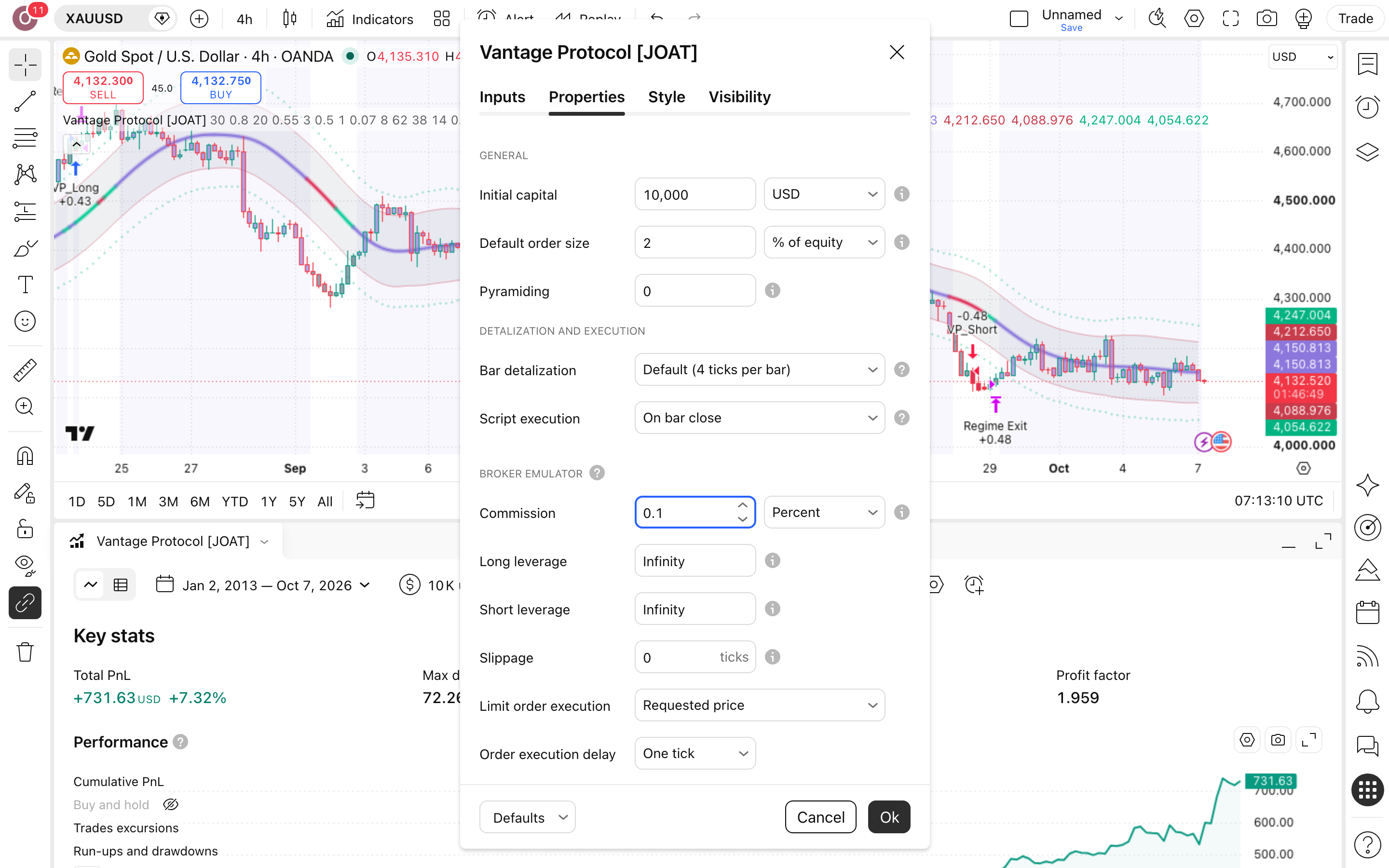Select the text annotation tool
This screenshot has width=1389, height=868.
coord(25,284)
